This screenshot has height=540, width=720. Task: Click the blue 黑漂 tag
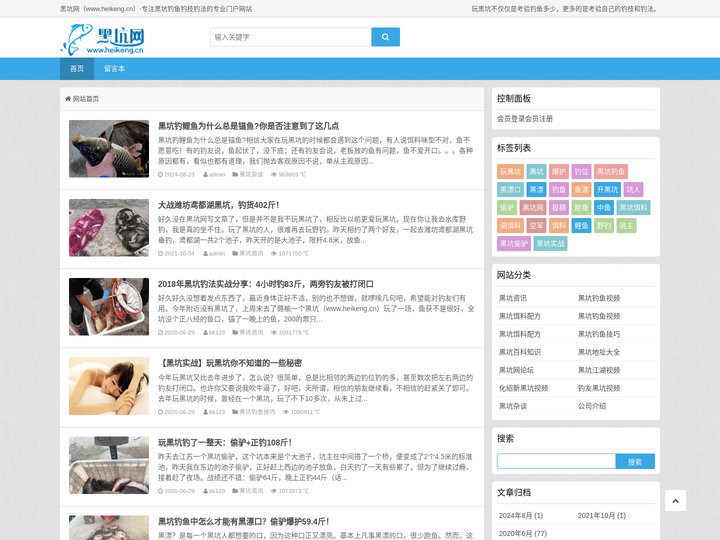point(536,189)
